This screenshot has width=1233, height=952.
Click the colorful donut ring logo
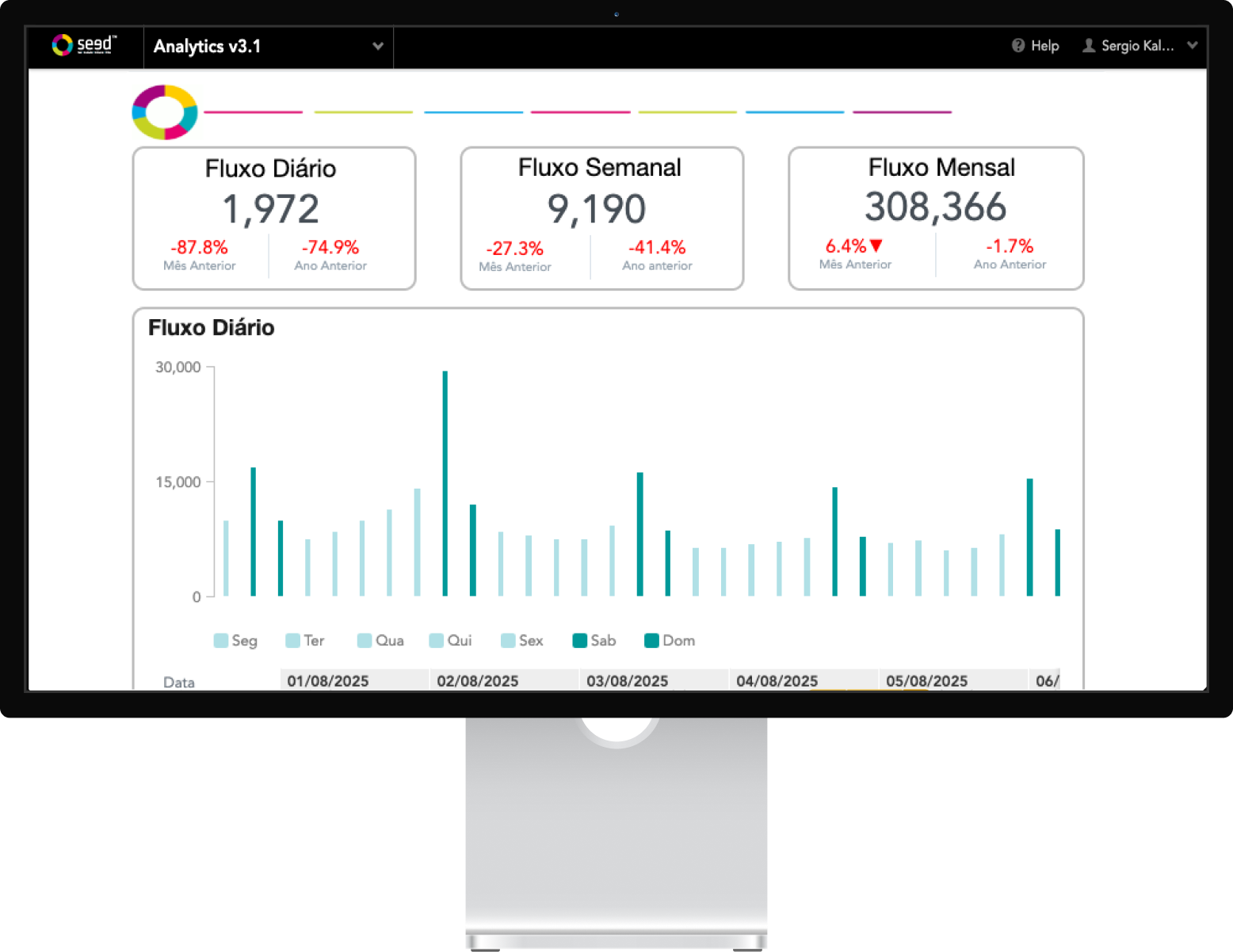(165, 112)
